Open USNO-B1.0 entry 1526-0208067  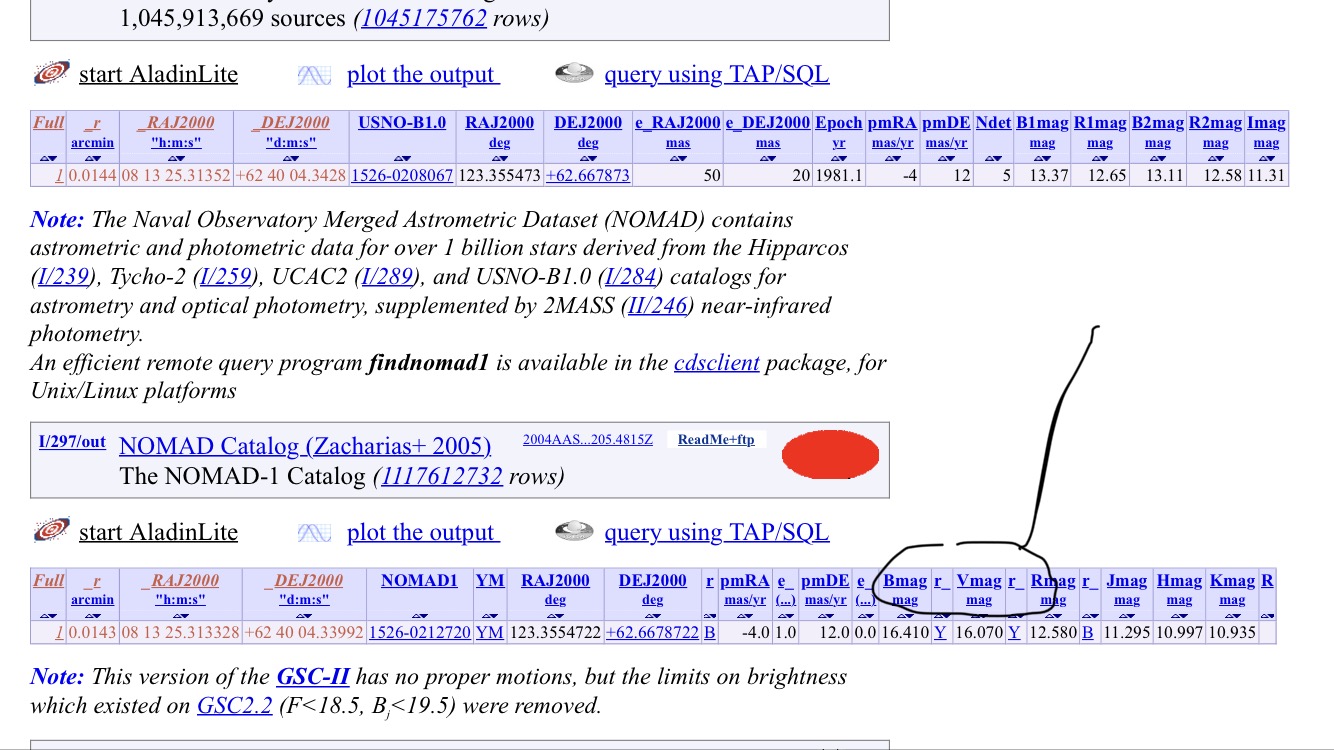pyautogui.click(x=402, y=176)
